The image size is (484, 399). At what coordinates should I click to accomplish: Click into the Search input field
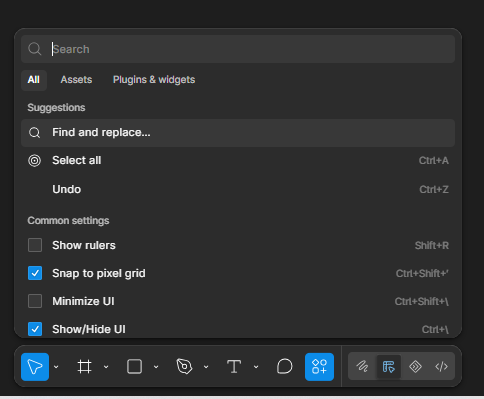(x=238, y=49)
